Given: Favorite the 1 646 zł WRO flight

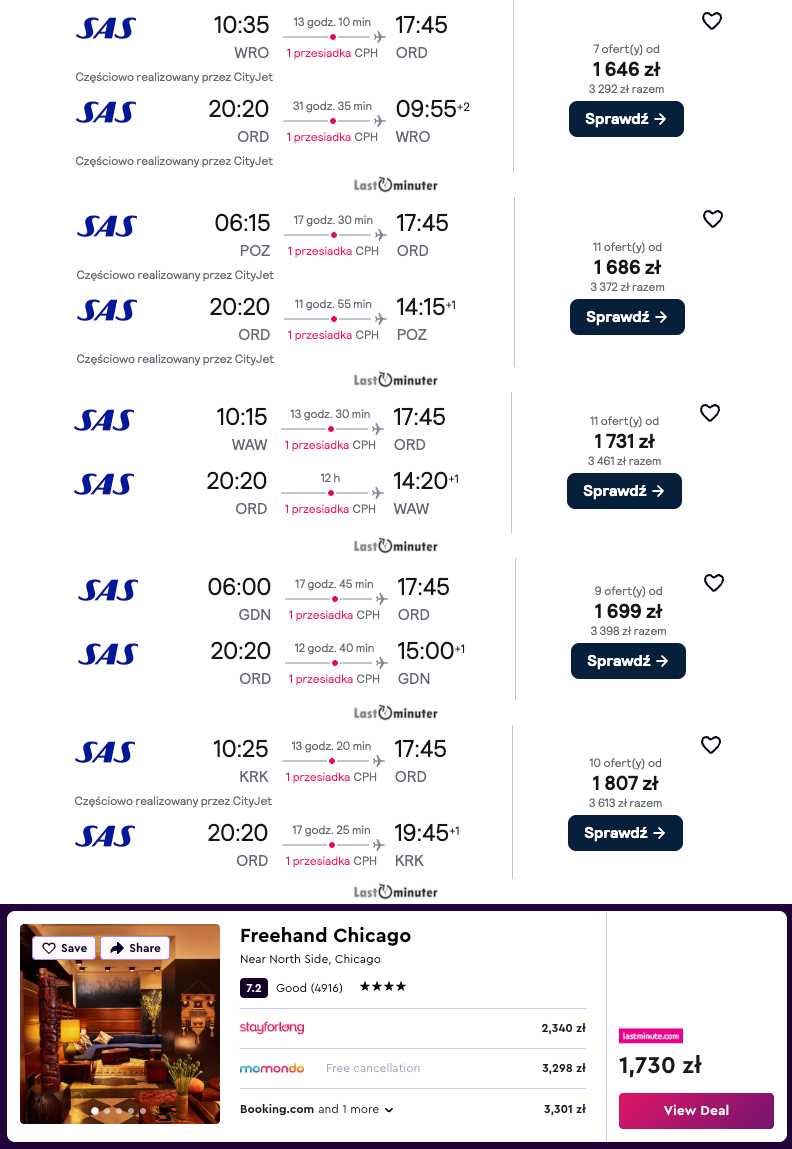Looking at the screenshot, I should coord(712,21).
